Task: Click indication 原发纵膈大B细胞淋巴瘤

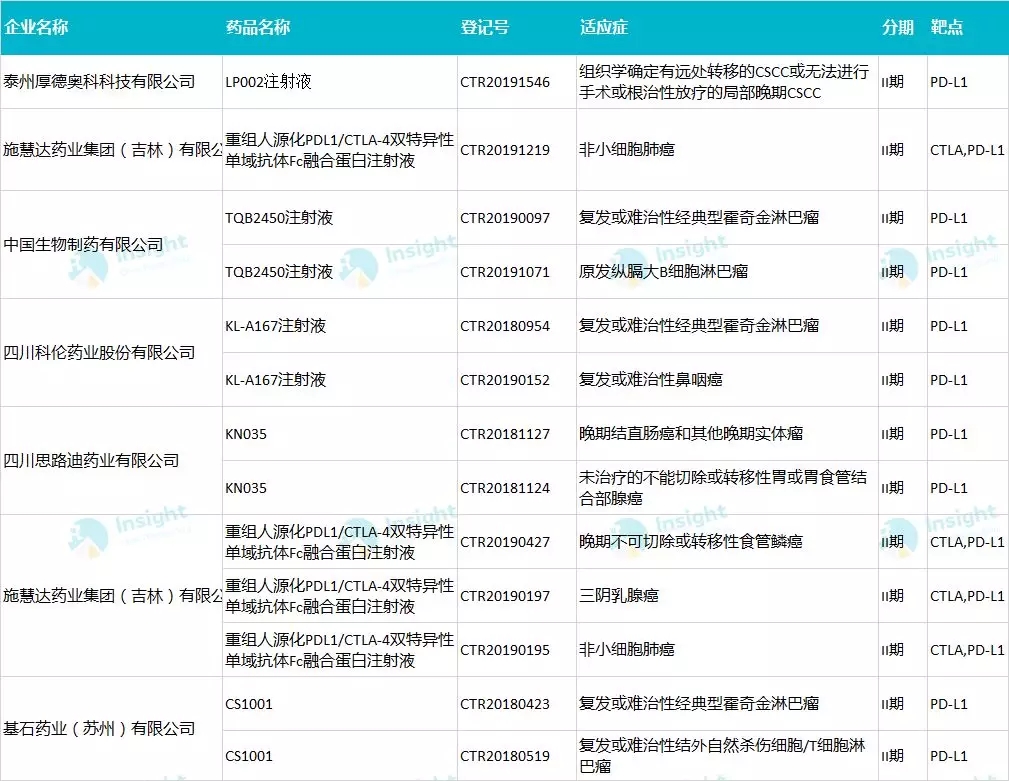Action: [x=663, y=272]
